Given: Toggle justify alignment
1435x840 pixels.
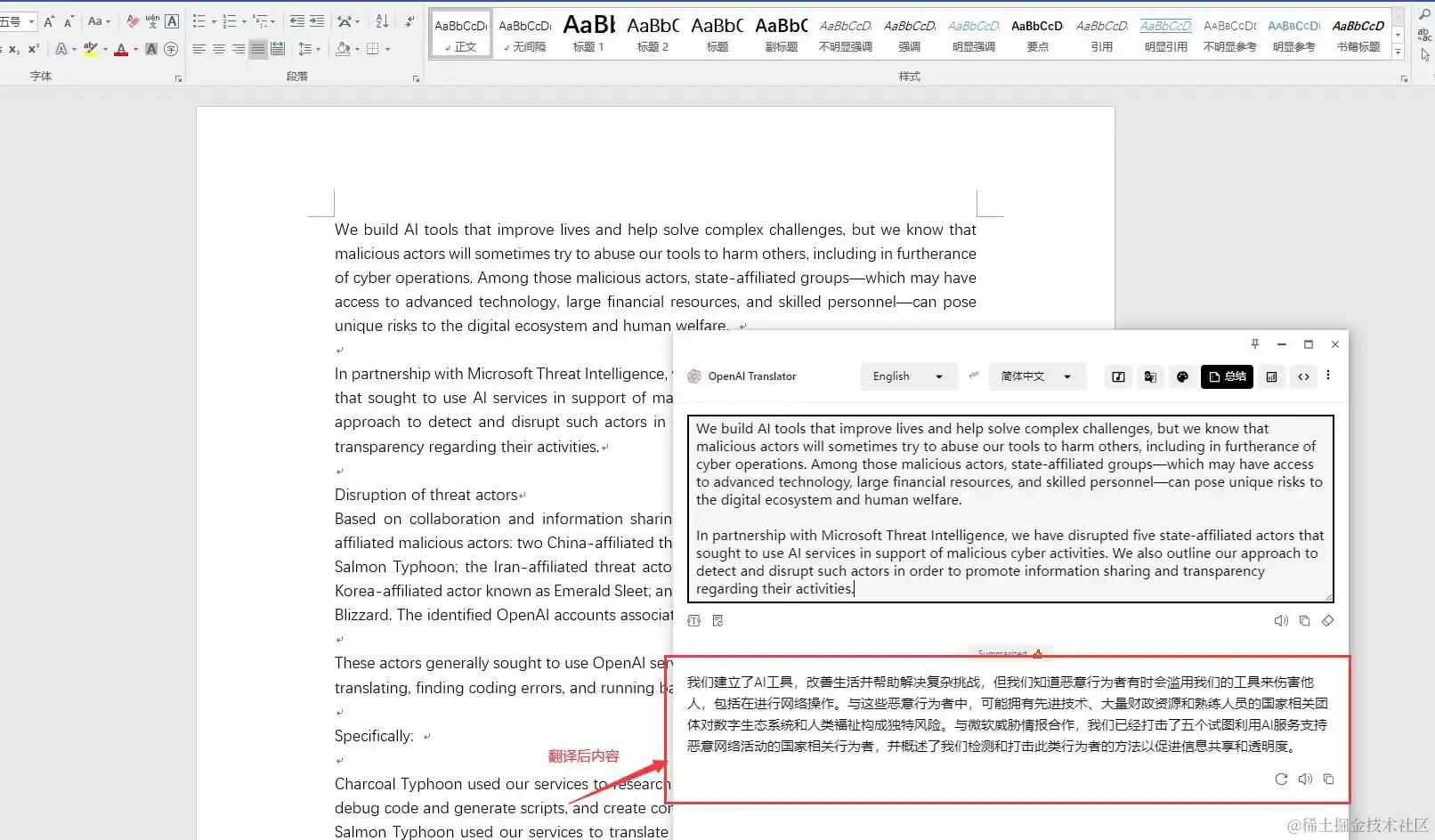Looking at the screenshot, I should [x=257, y=49].
